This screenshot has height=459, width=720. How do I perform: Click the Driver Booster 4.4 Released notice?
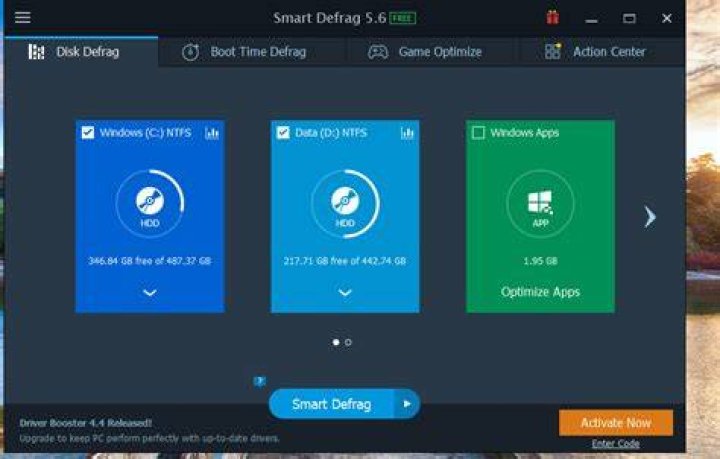pos(85,423)
